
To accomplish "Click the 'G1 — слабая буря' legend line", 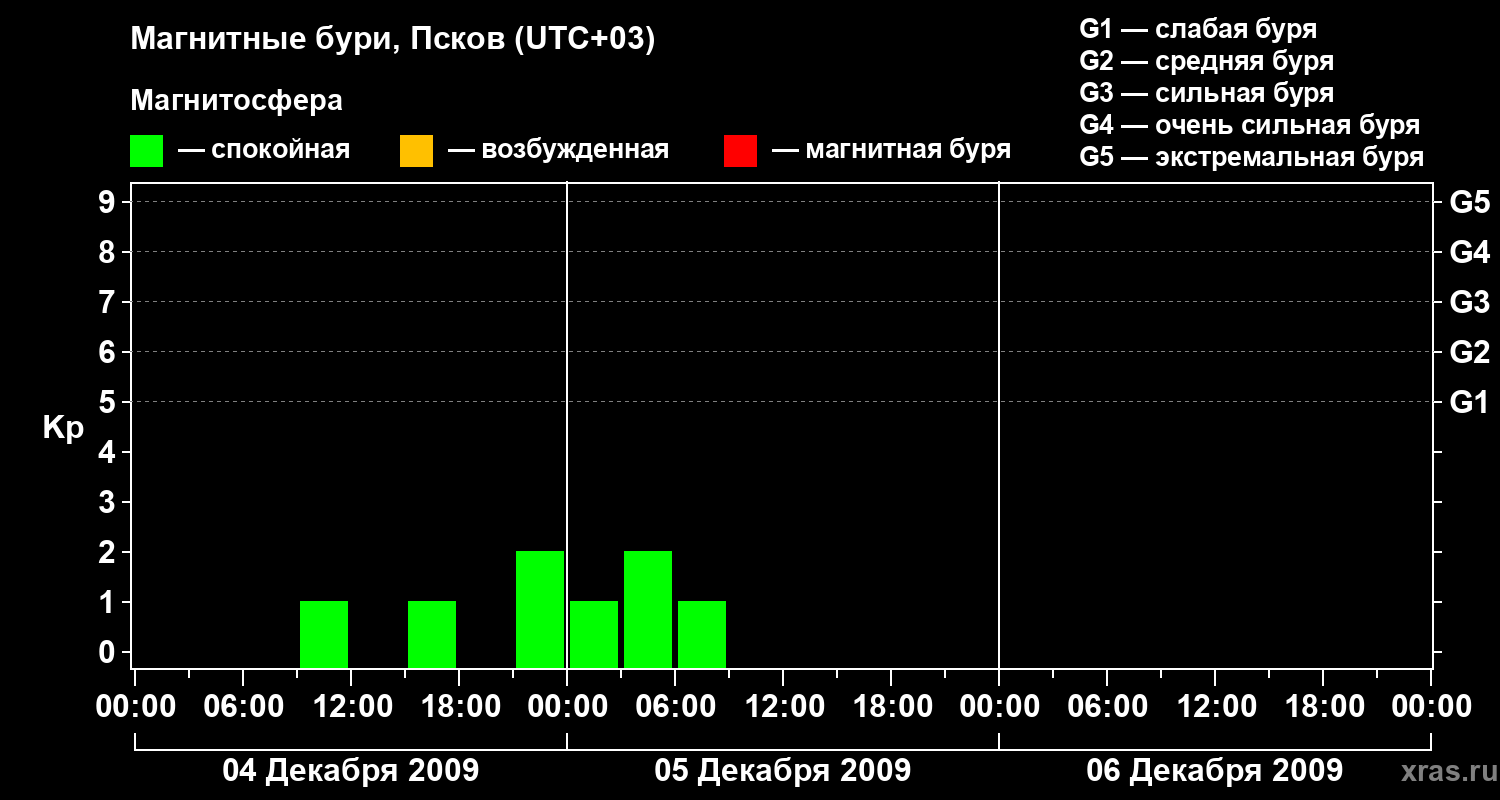I will tap(1198, 29).
